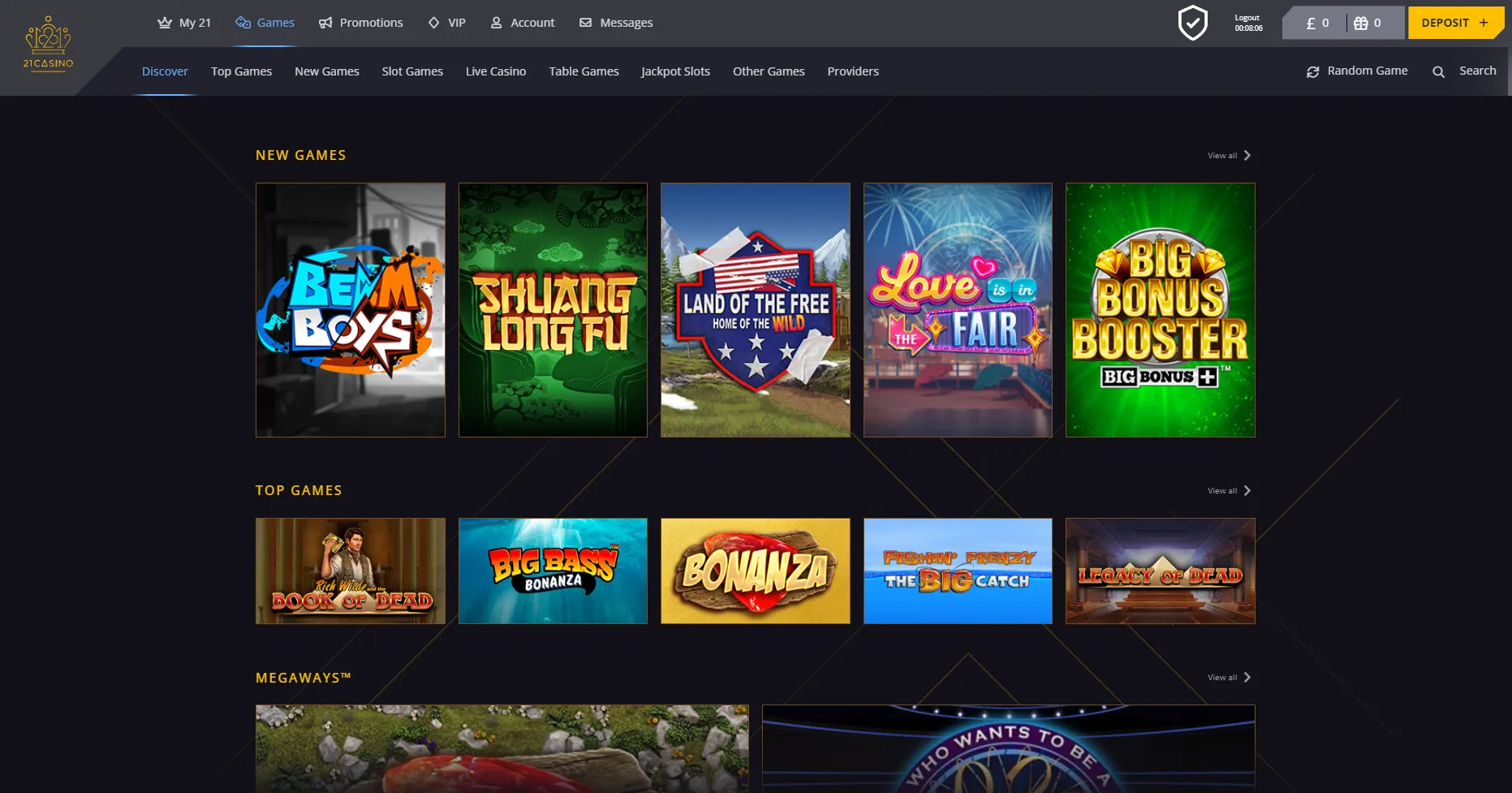The width and height of the screenshot is (1512, 793).
Task: Open the Account menu
Action: point(523,23)
